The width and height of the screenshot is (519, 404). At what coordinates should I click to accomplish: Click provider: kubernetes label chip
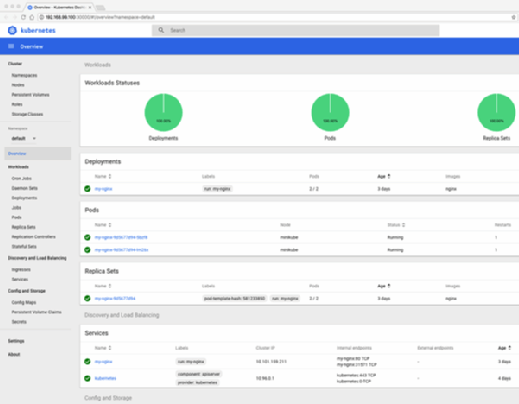coord(198,382)
